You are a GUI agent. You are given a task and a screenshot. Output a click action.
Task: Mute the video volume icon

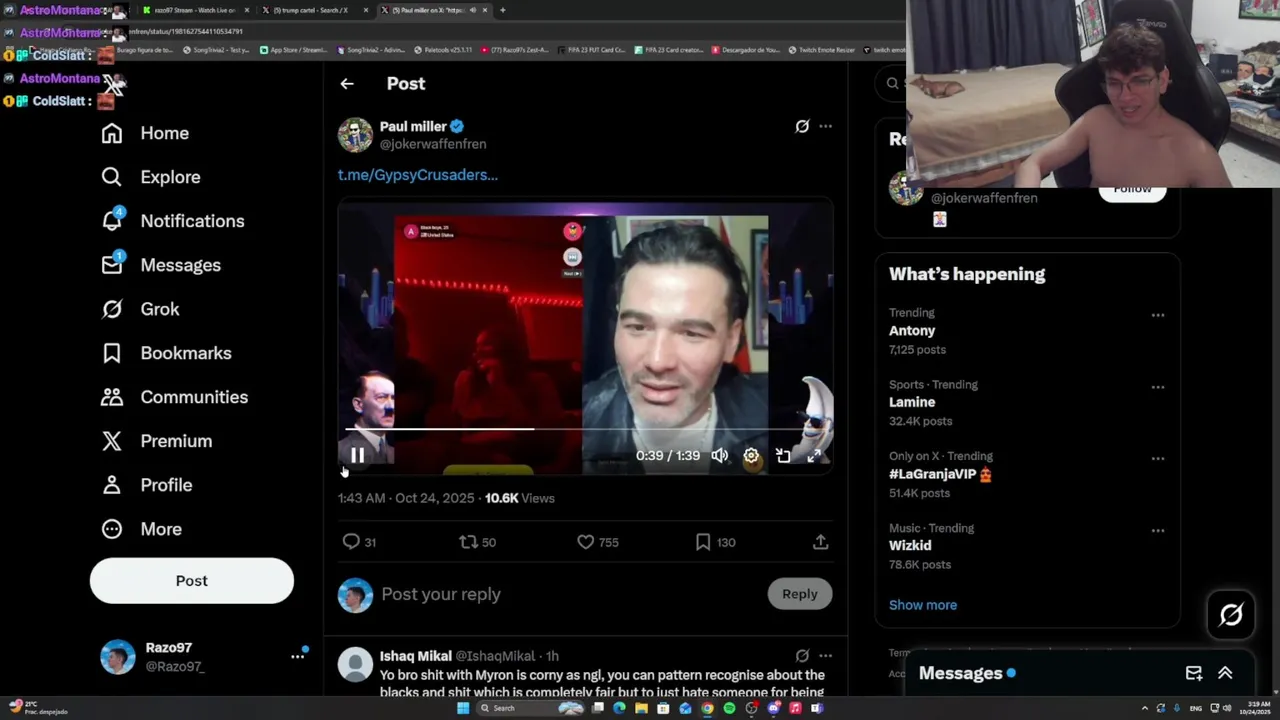(720, 456)
